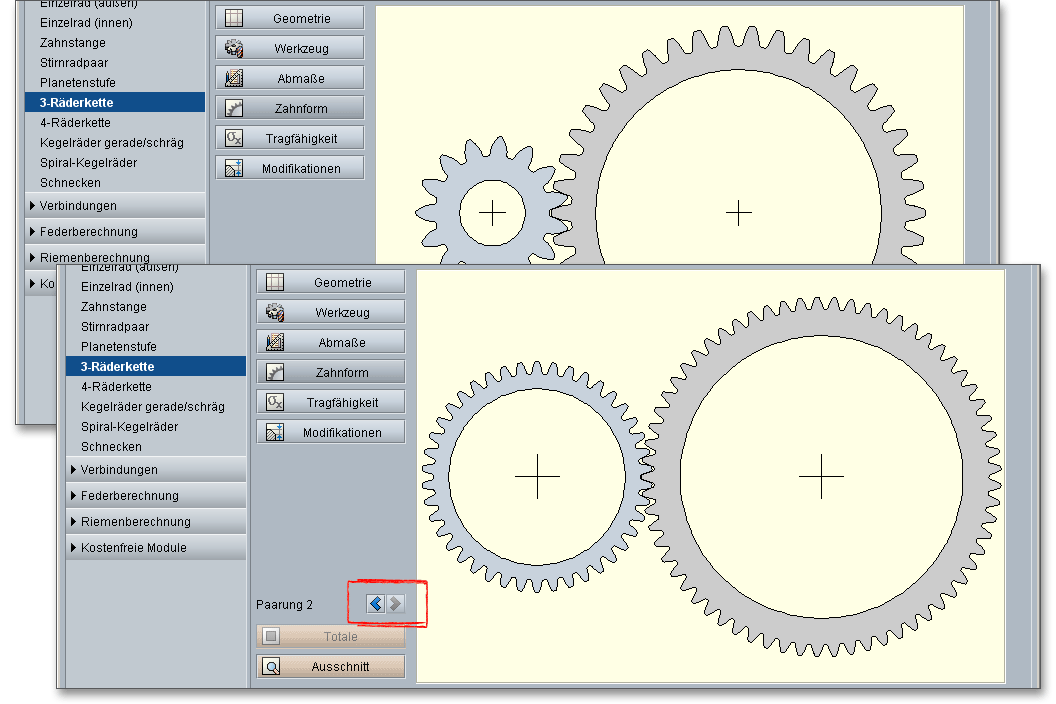
Task: Click the blue previous pairing arrow
Action: tap(375, 603)
